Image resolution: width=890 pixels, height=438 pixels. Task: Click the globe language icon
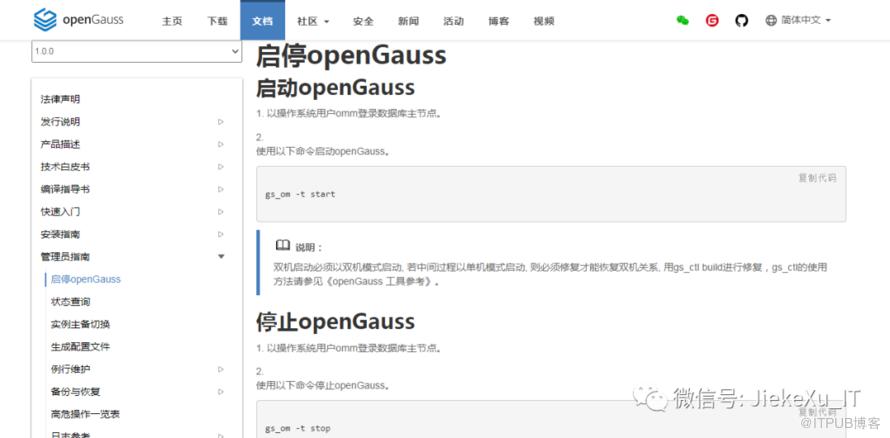pyautogui.click(x=771, y=20)
